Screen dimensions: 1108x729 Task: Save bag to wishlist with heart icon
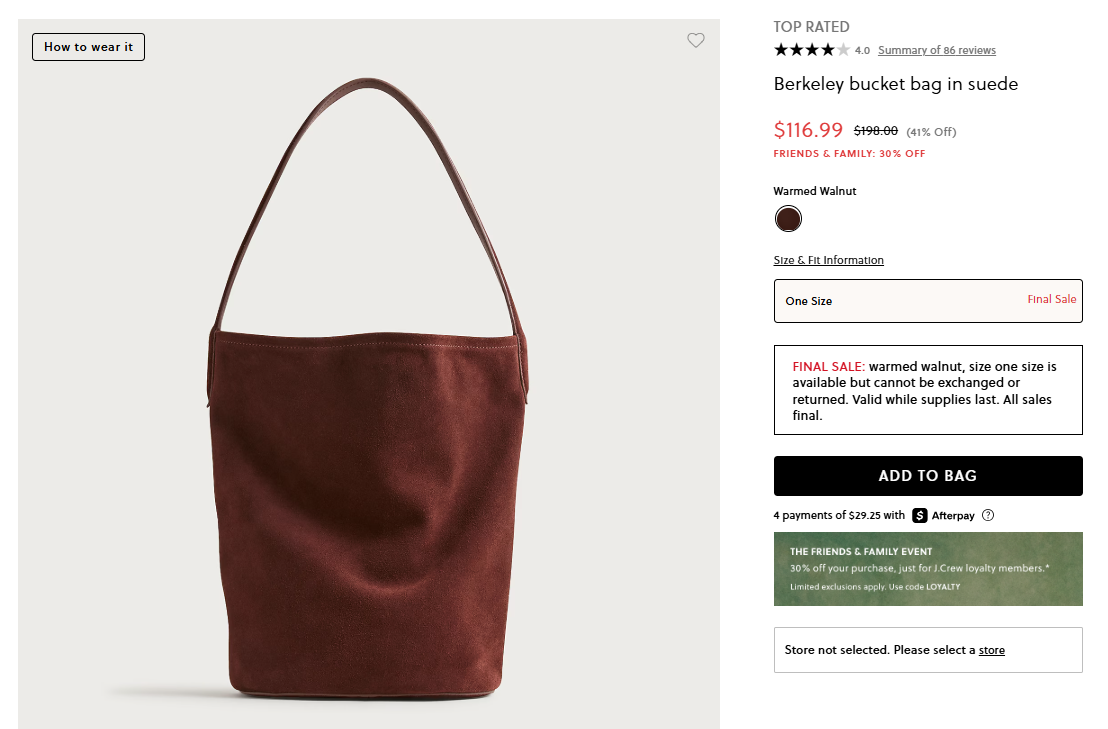[x=696, y=41]
